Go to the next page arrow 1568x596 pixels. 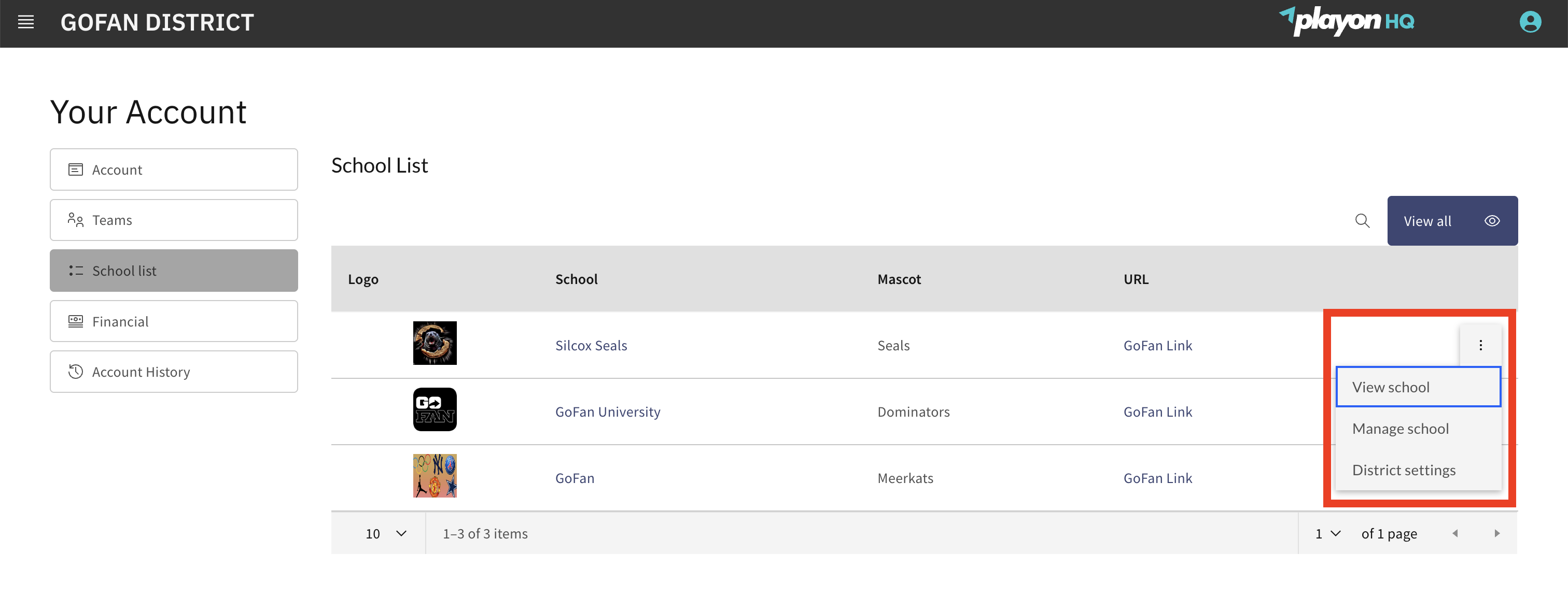[1497, 533]
